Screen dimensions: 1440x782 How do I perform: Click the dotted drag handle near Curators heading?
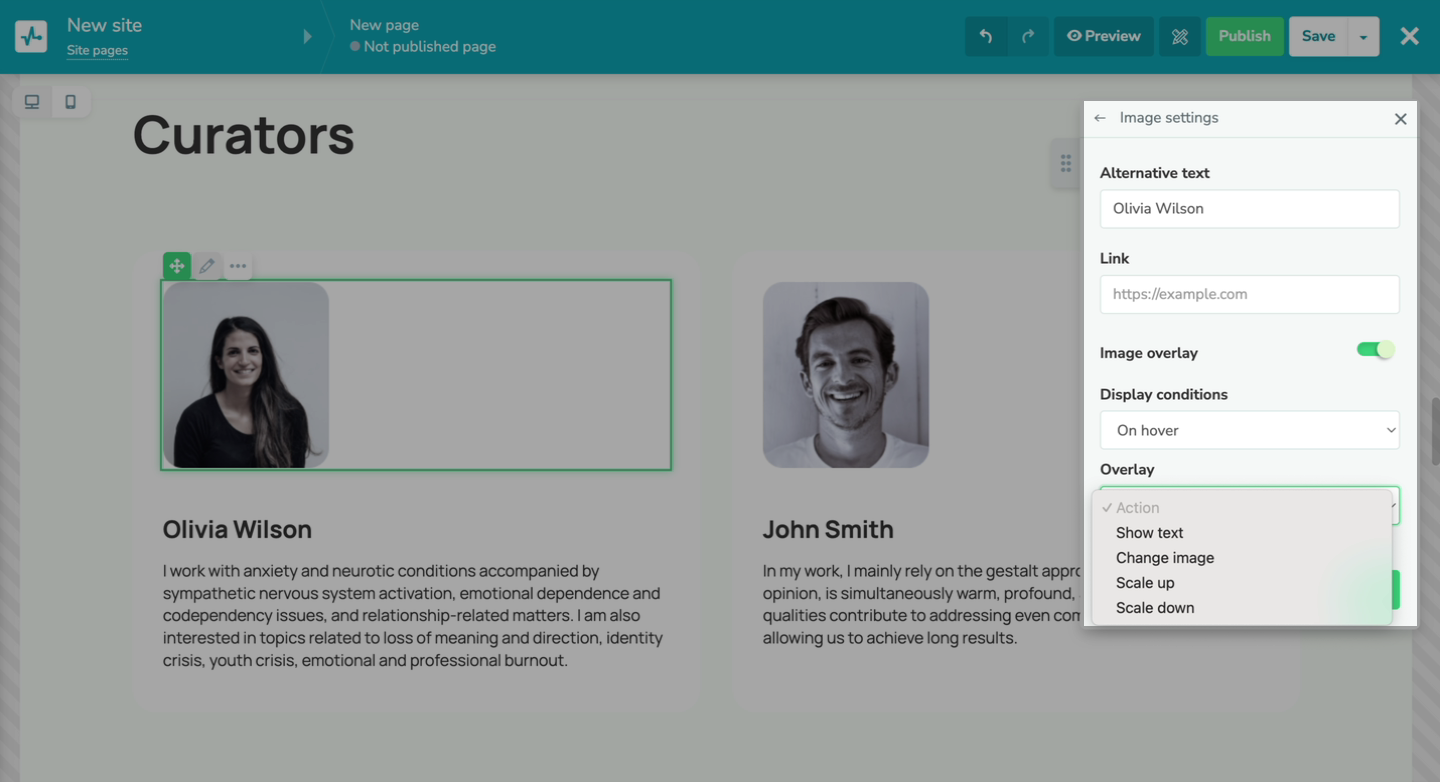[x=1066, y=162]
